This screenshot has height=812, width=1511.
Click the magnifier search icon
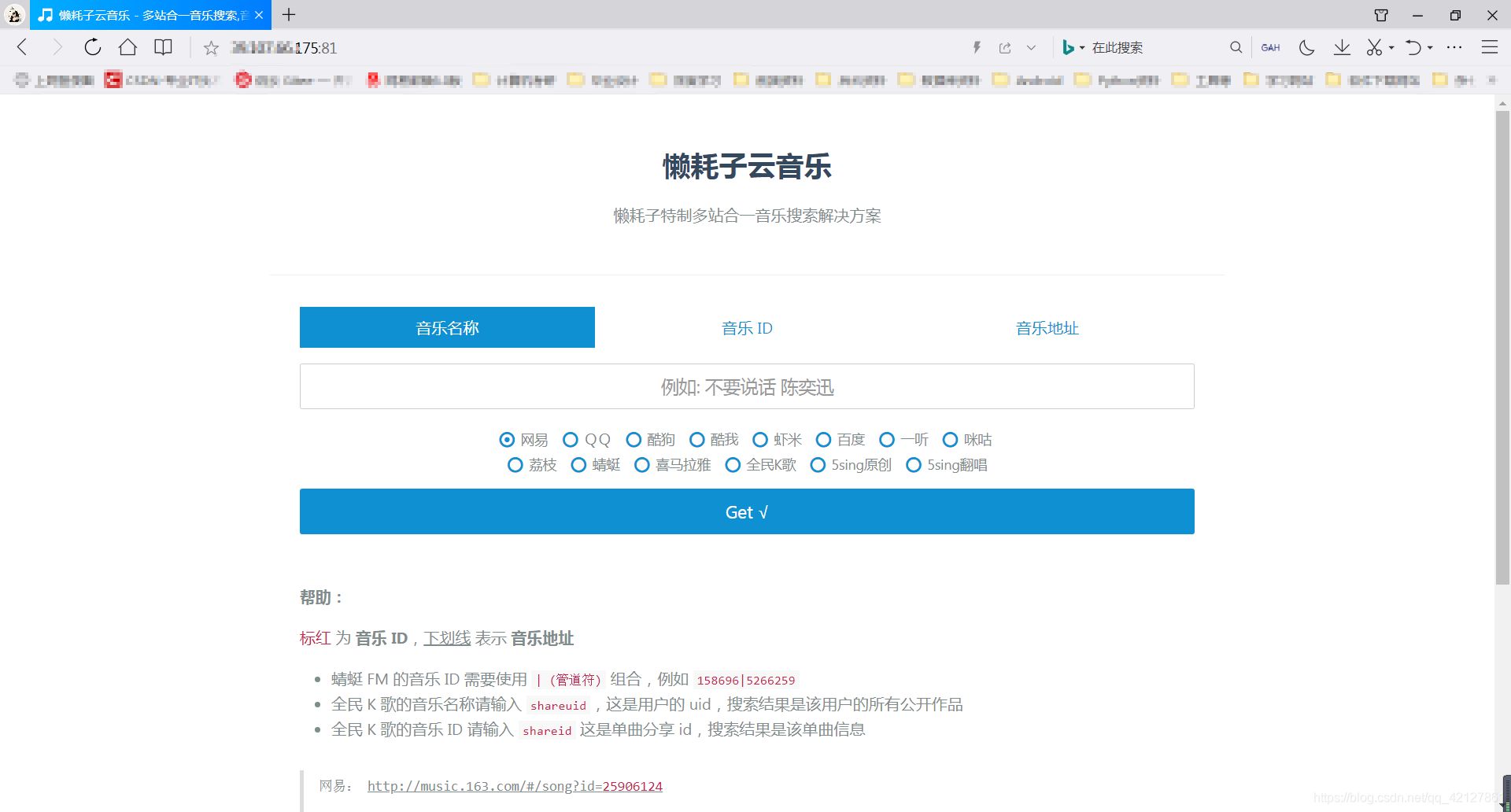coord(1236,47)
